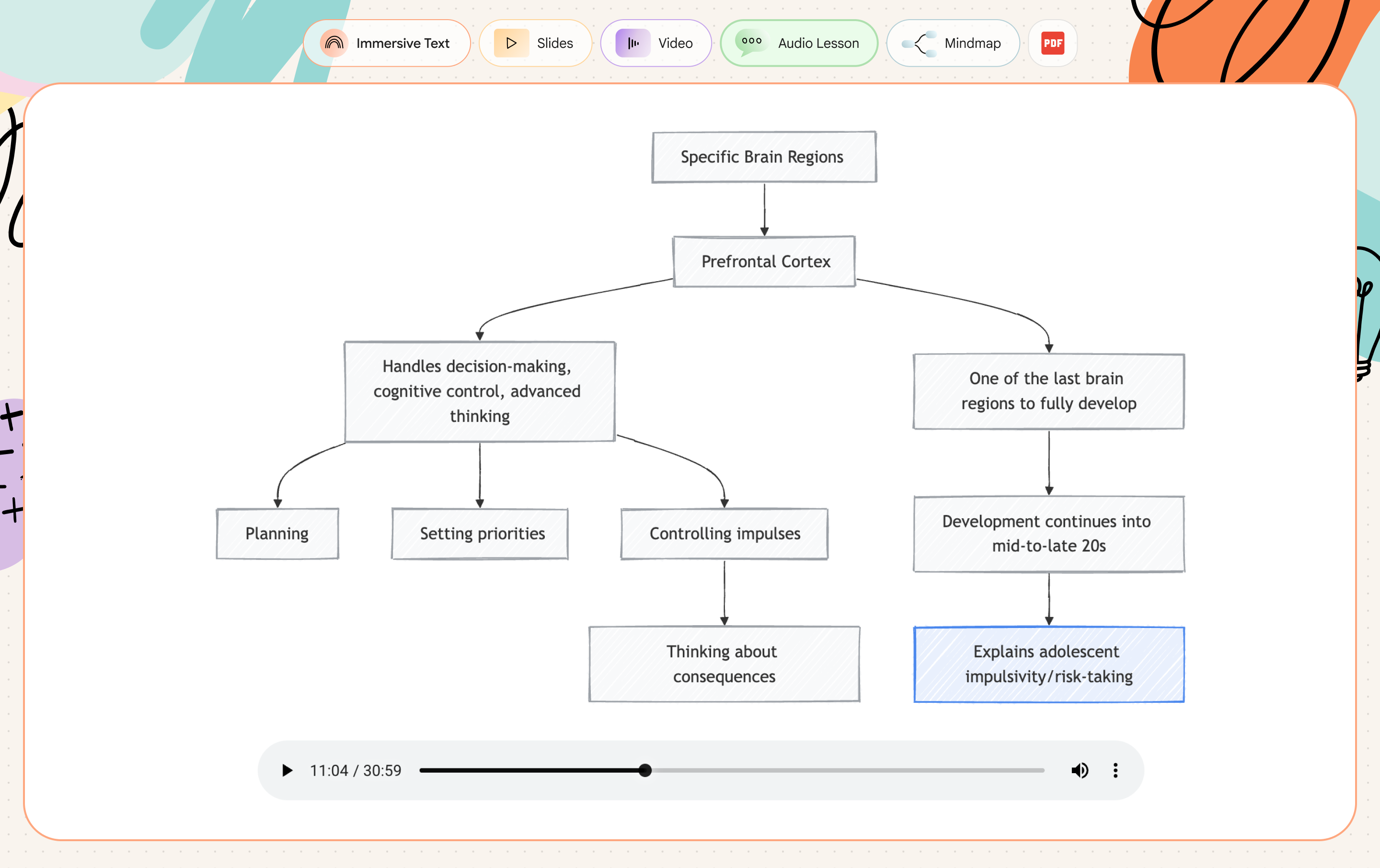The height and width of the screenshot is (868, 1380).
Task: Click the PDF export icon
Action: click(1052, 43)
